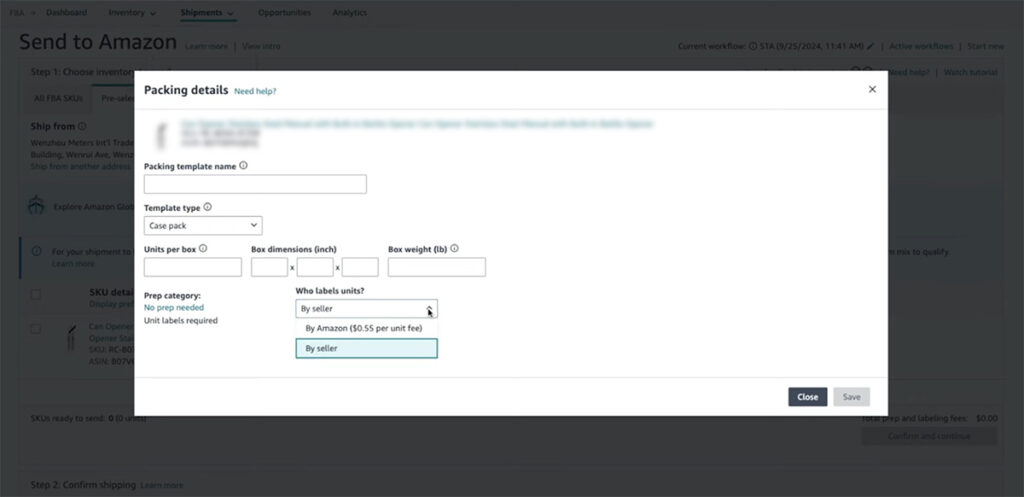Open the Dashboard menu item
This screenshot has width=1024, height=497.
click(67, 12)
